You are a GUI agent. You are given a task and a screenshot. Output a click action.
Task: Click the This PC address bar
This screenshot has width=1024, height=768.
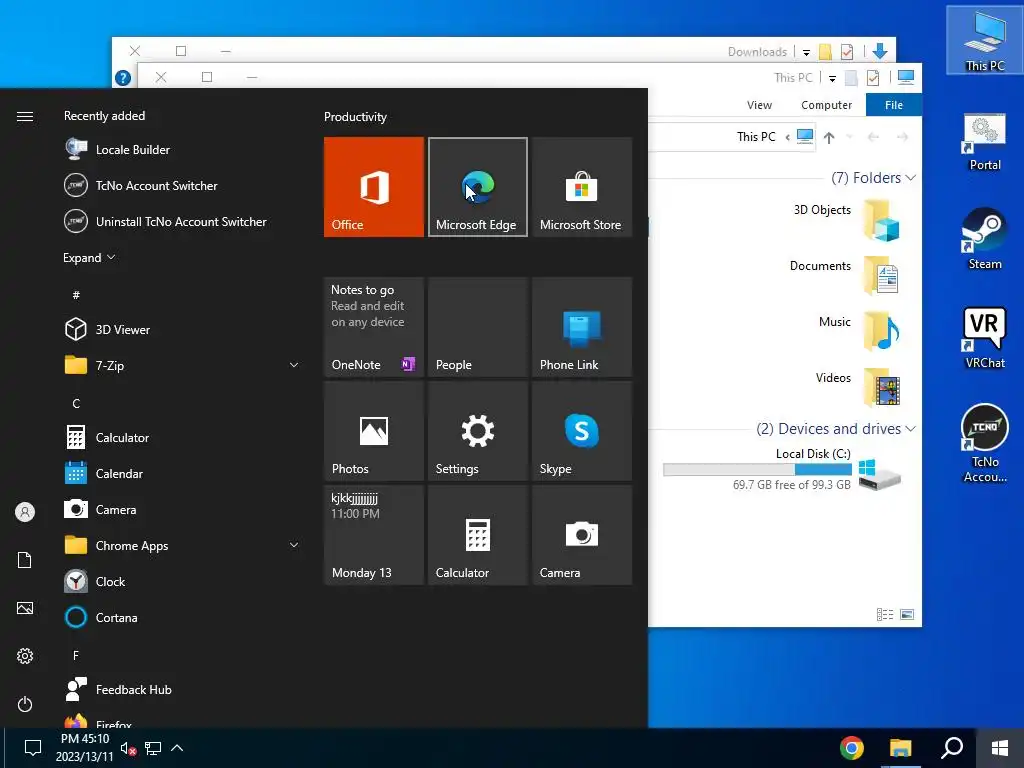(x=731, y=136)
